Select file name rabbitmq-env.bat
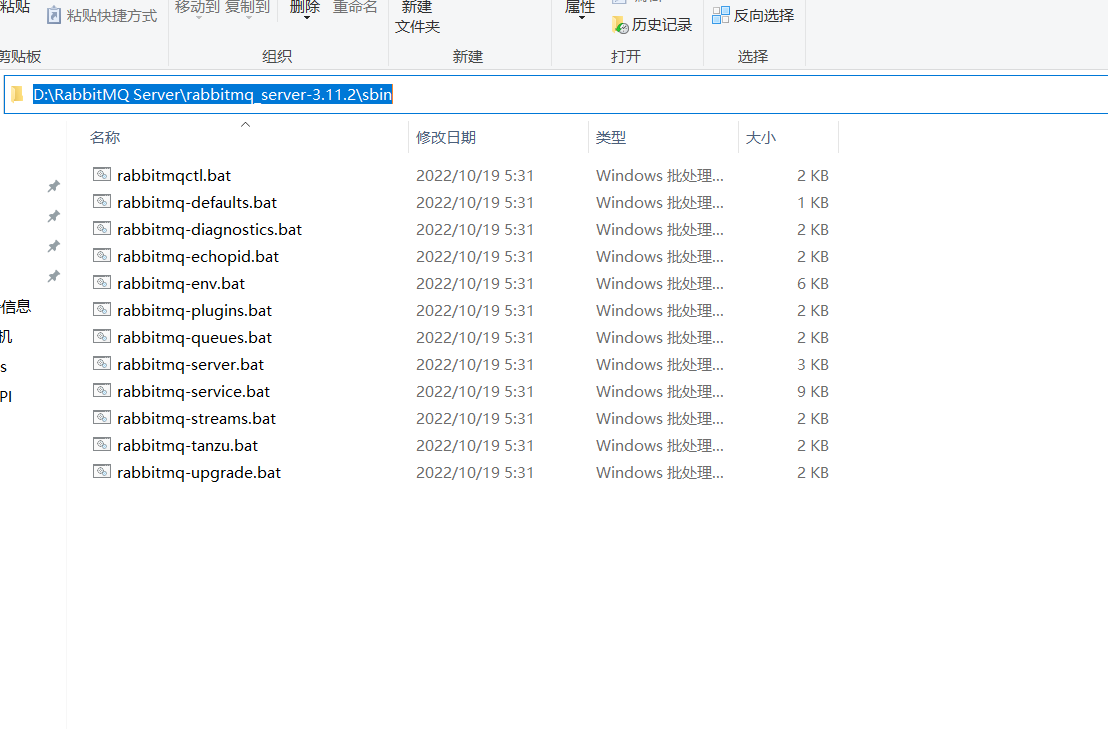The image size is (1108, 729). [181, 283]
